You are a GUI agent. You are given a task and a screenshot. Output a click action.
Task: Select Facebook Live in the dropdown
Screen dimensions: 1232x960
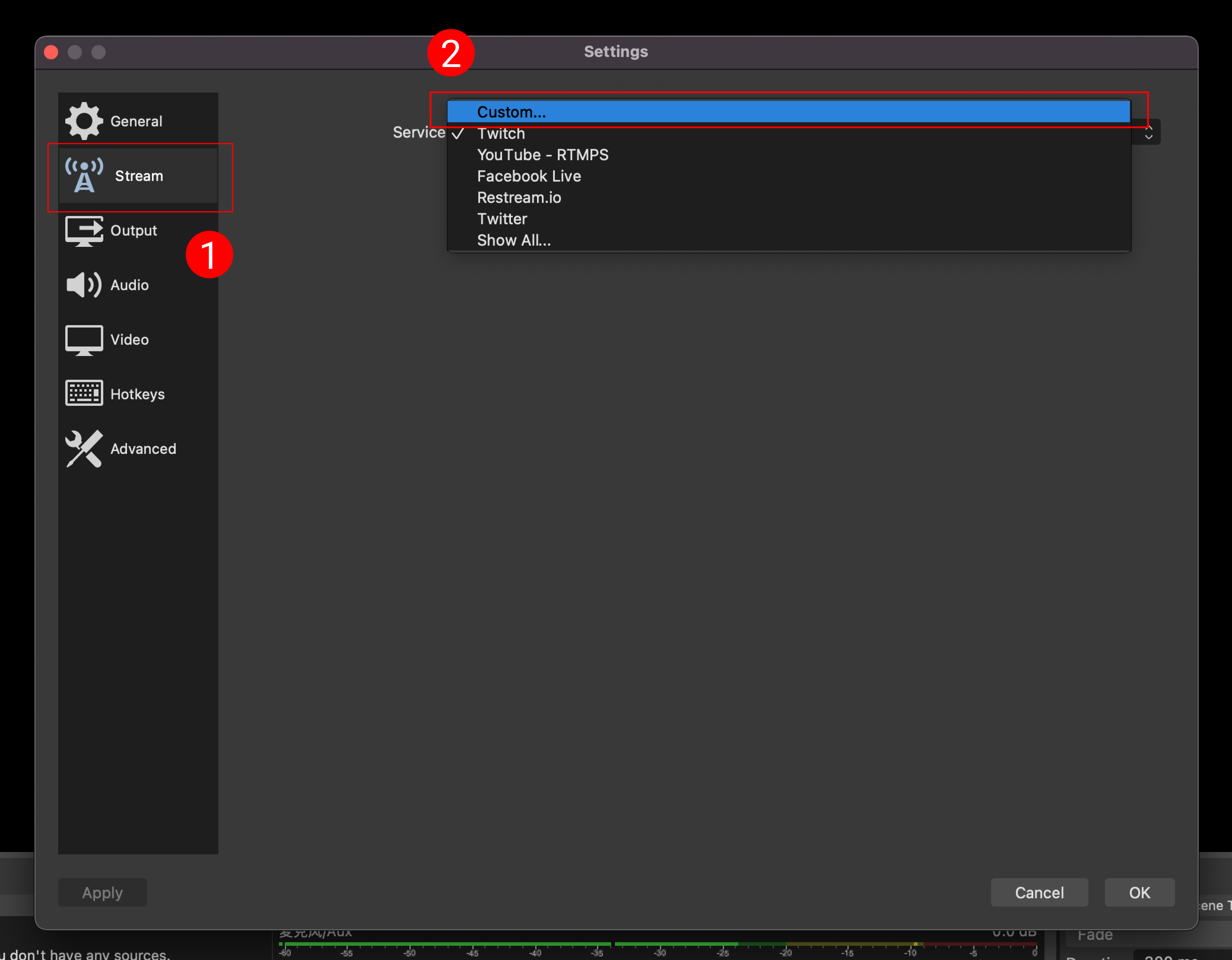pos(528,176)
